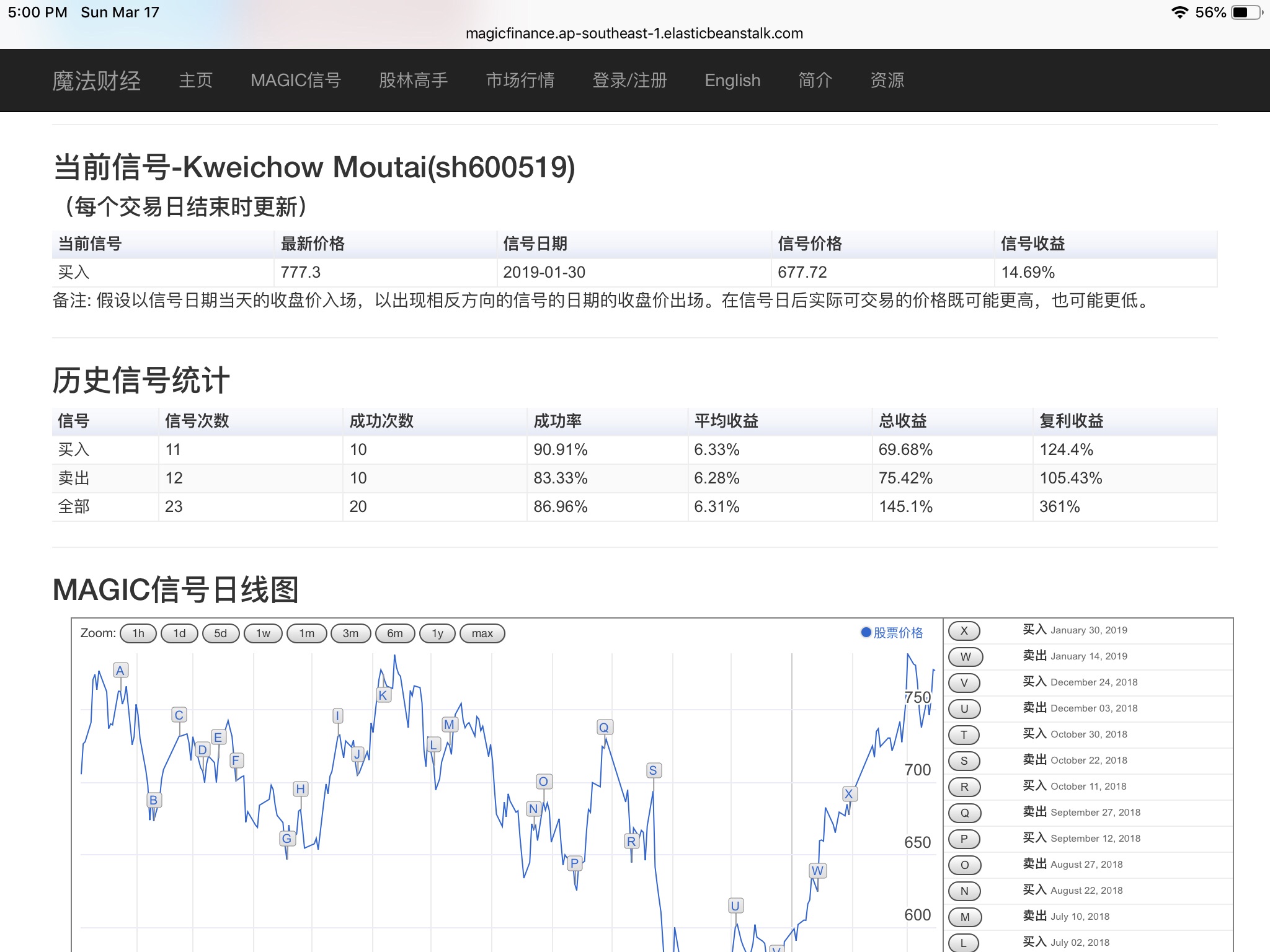Click the L pill for July 02, 2018

964,943
